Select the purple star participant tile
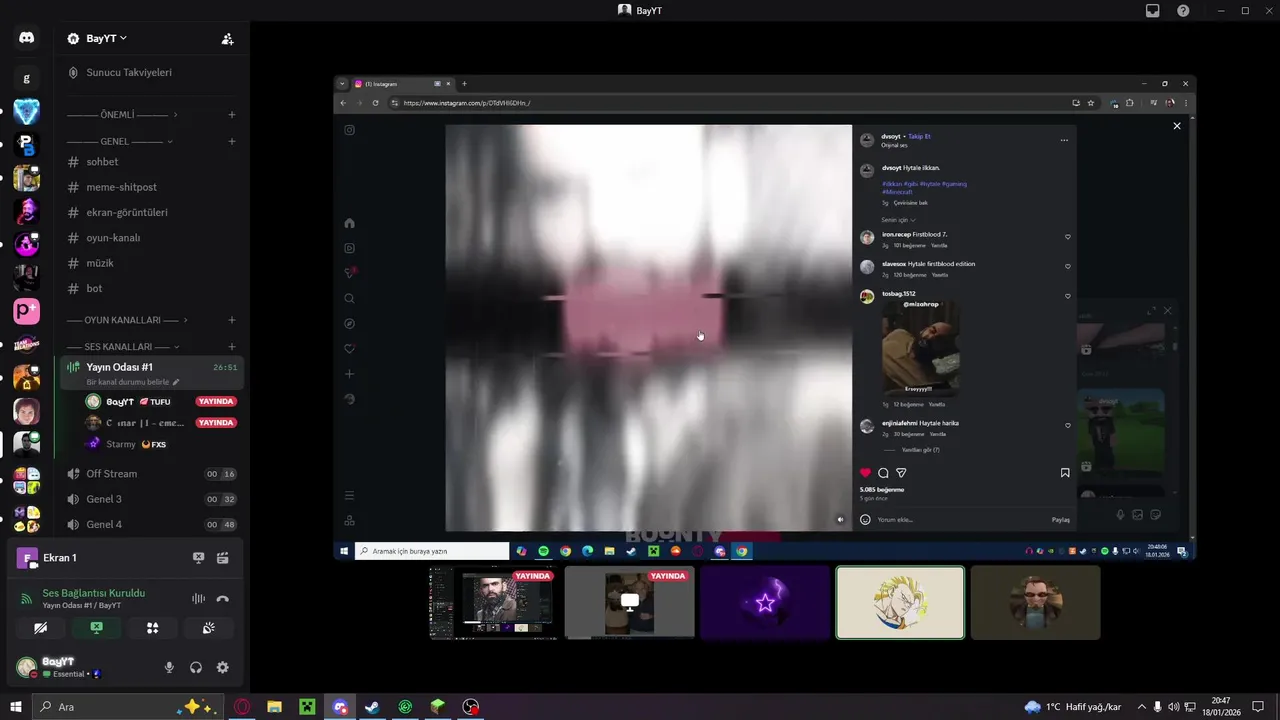The width and height of the screenshot is (1280, 720). 765,603
